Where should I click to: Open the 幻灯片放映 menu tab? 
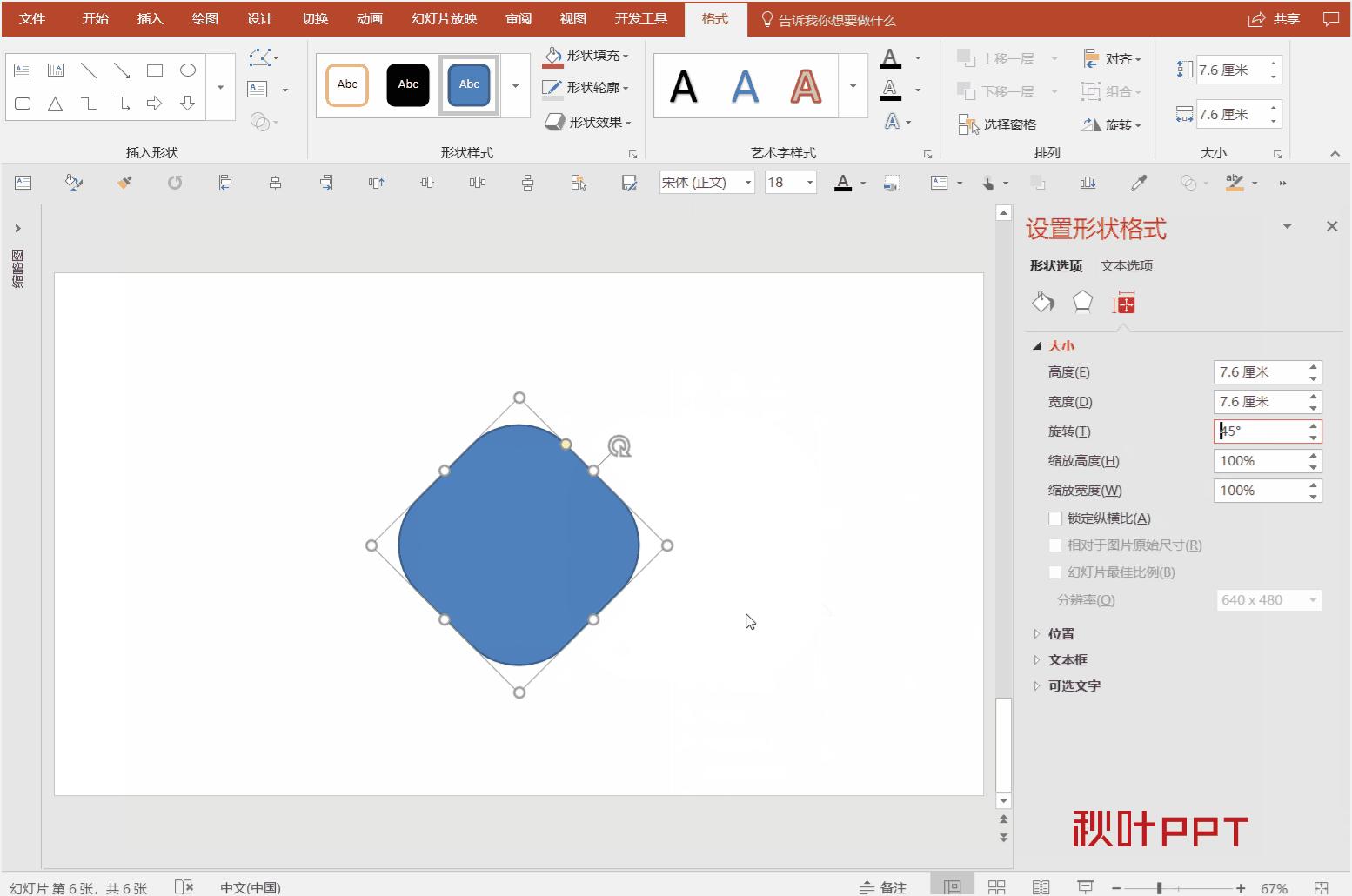click(443, 18)
